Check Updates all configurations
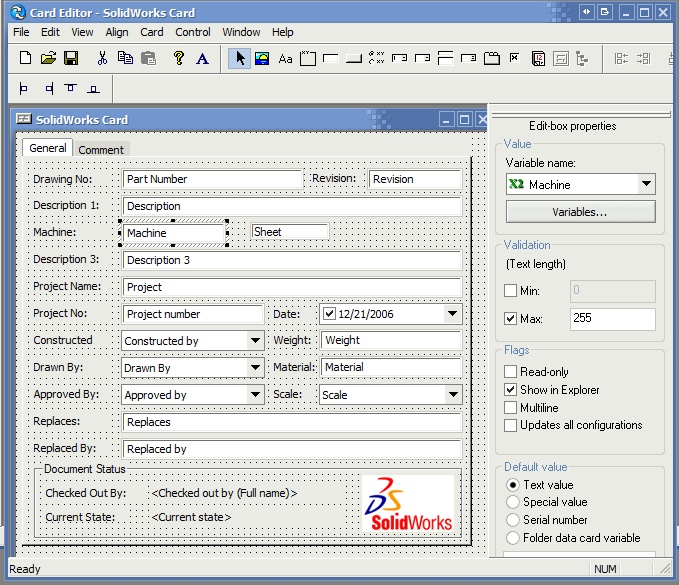Viewport: 679px width, 585px height. 511,425
